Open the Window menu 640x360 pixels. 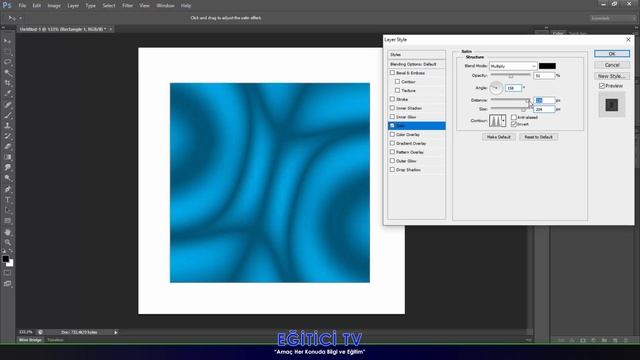coord(165,6)
